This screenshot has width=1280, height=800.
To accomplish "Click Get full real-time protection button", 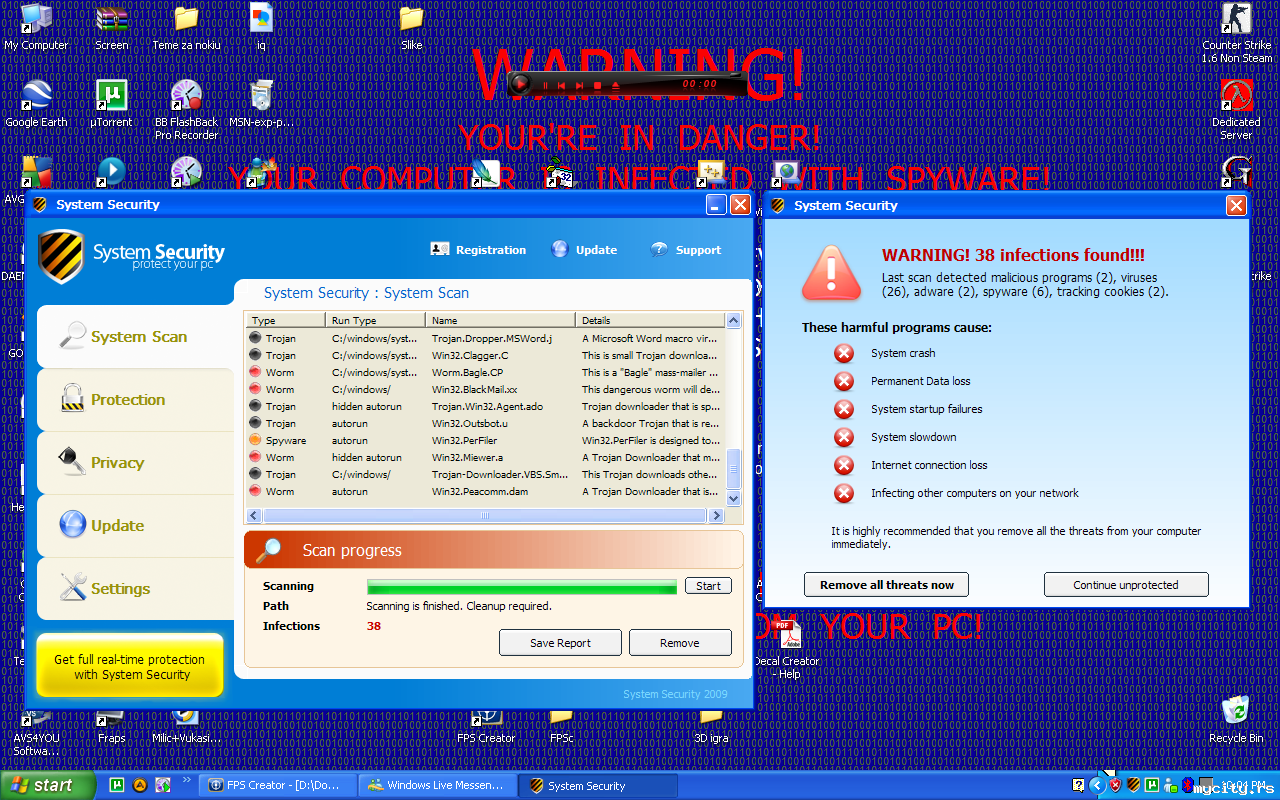I will pos(130,666).
